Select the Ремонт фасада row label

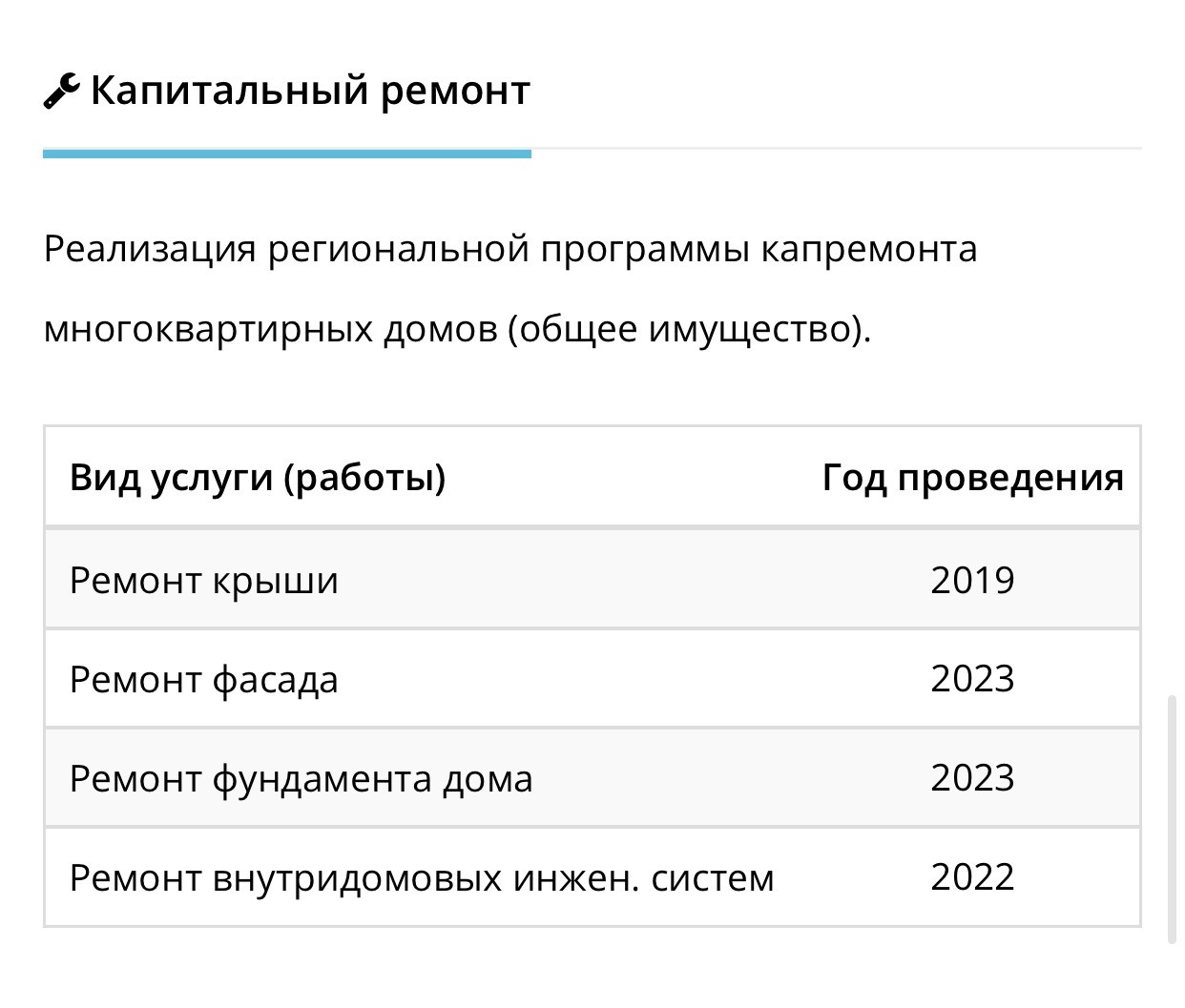pos(204,680)
